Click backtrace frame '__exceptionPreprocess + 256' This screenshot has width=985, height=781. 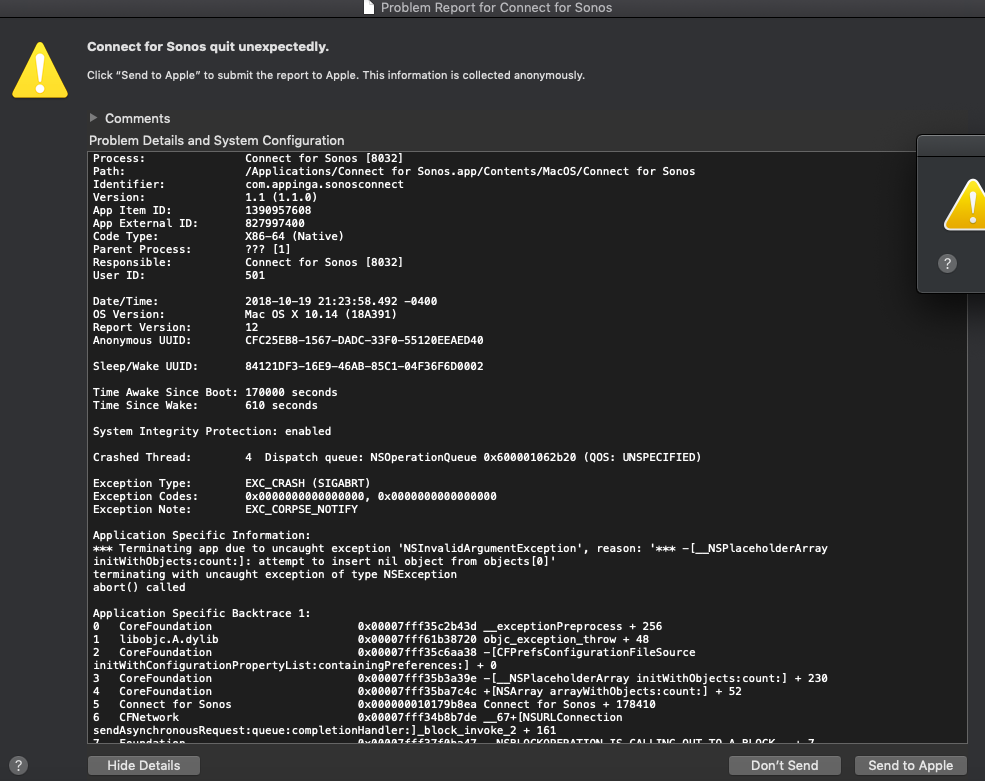(x=572, y=626)
